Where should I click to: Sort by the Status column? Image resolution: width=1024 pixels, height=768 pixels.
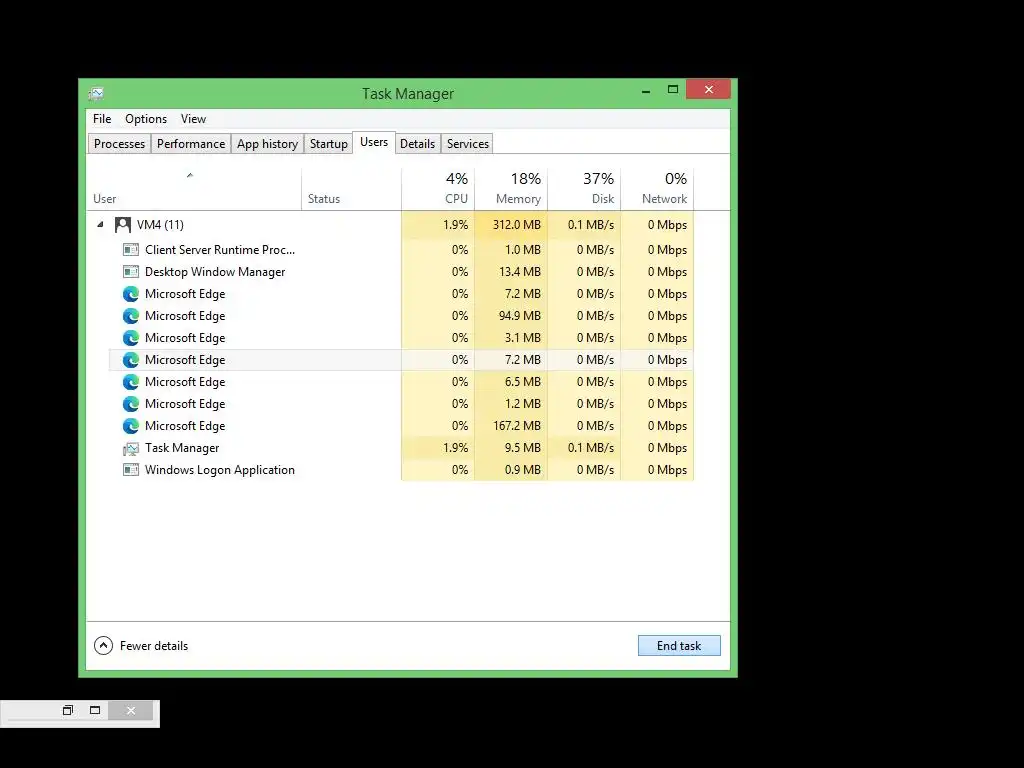click(351, 189)
